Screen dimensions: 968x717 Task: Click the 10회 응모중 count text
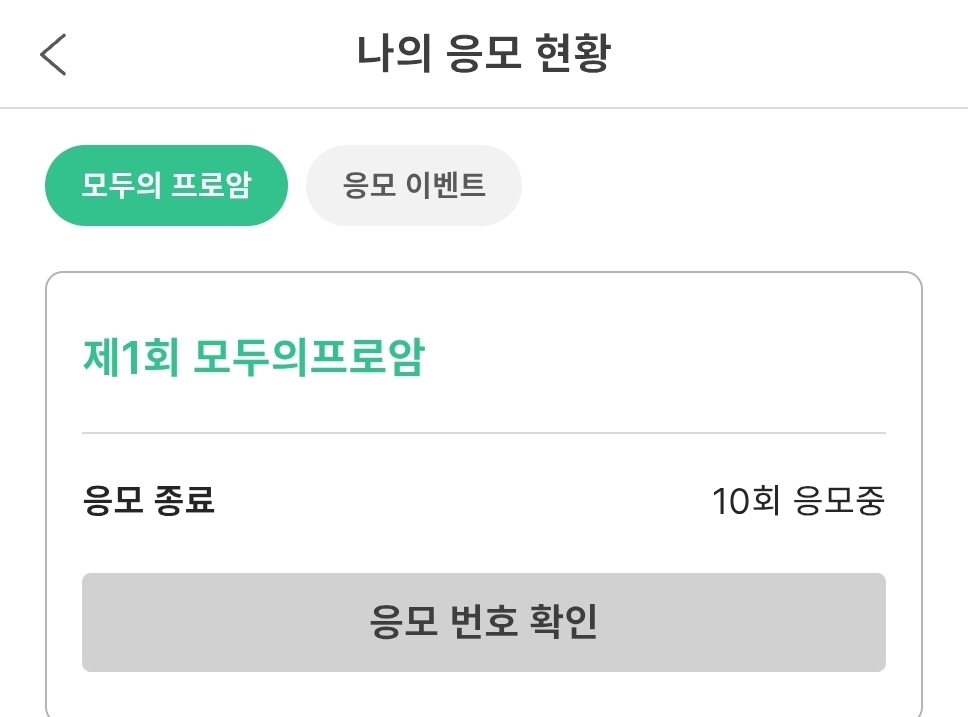click(x=798, y=500)
